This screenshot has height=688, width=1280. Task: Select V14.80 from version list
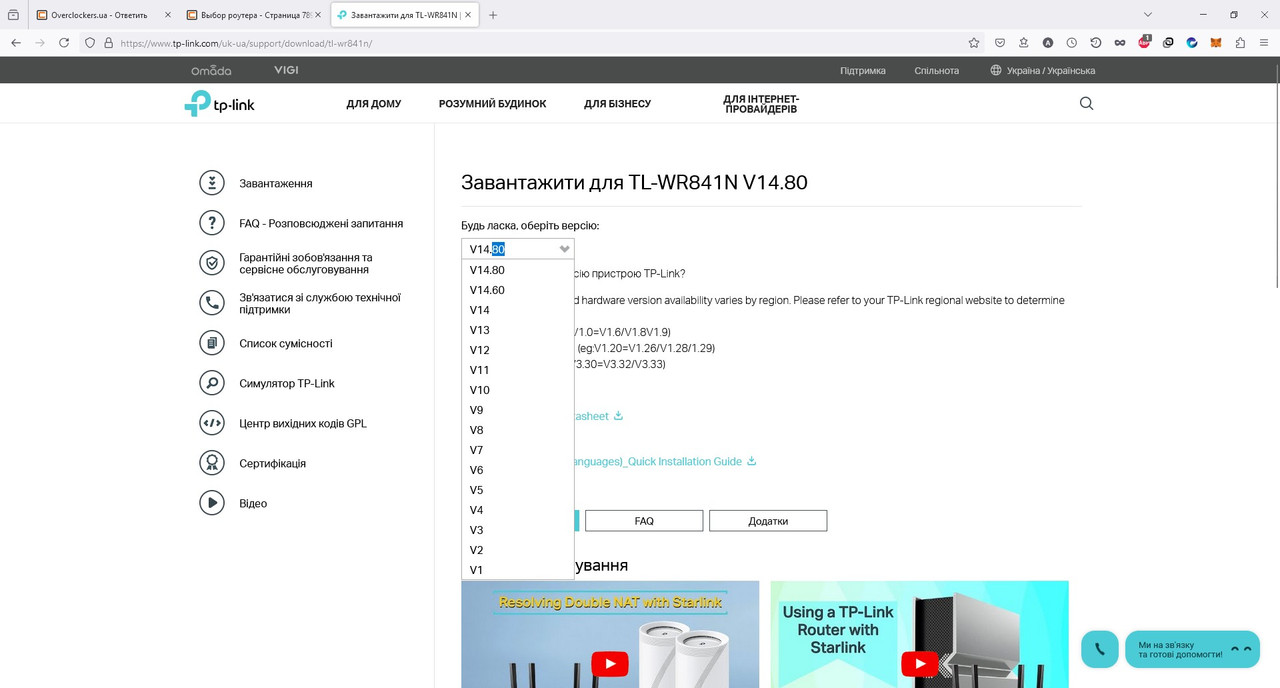coord(518,270)
